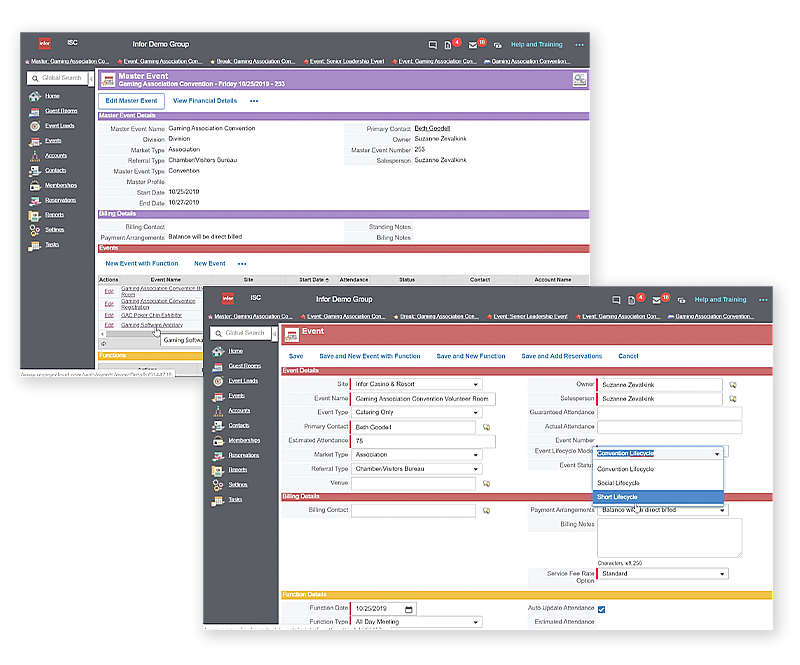This screenshot has height=665, width=800.
Task: Click into Billing Notes text area
Action: click(x=669, y=538)
